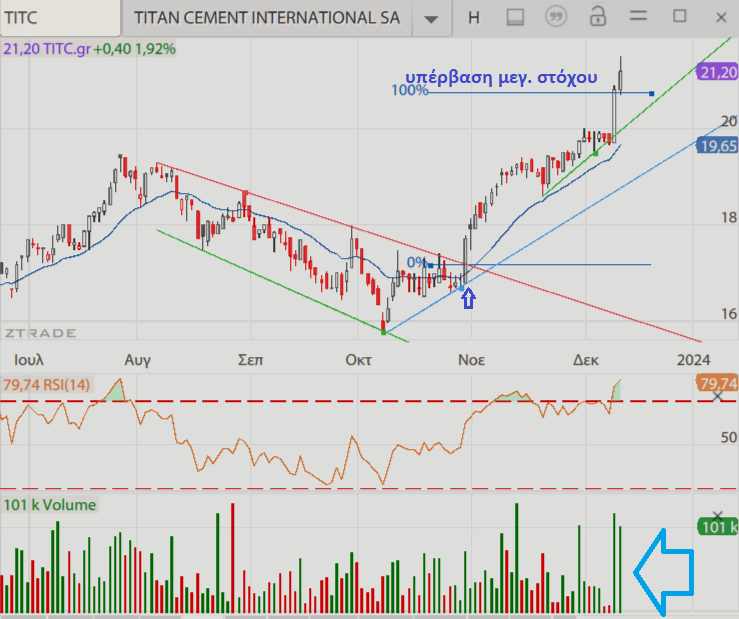Close the chart window
The height and width of the screenshot is (619, 739).
point(721,18)
